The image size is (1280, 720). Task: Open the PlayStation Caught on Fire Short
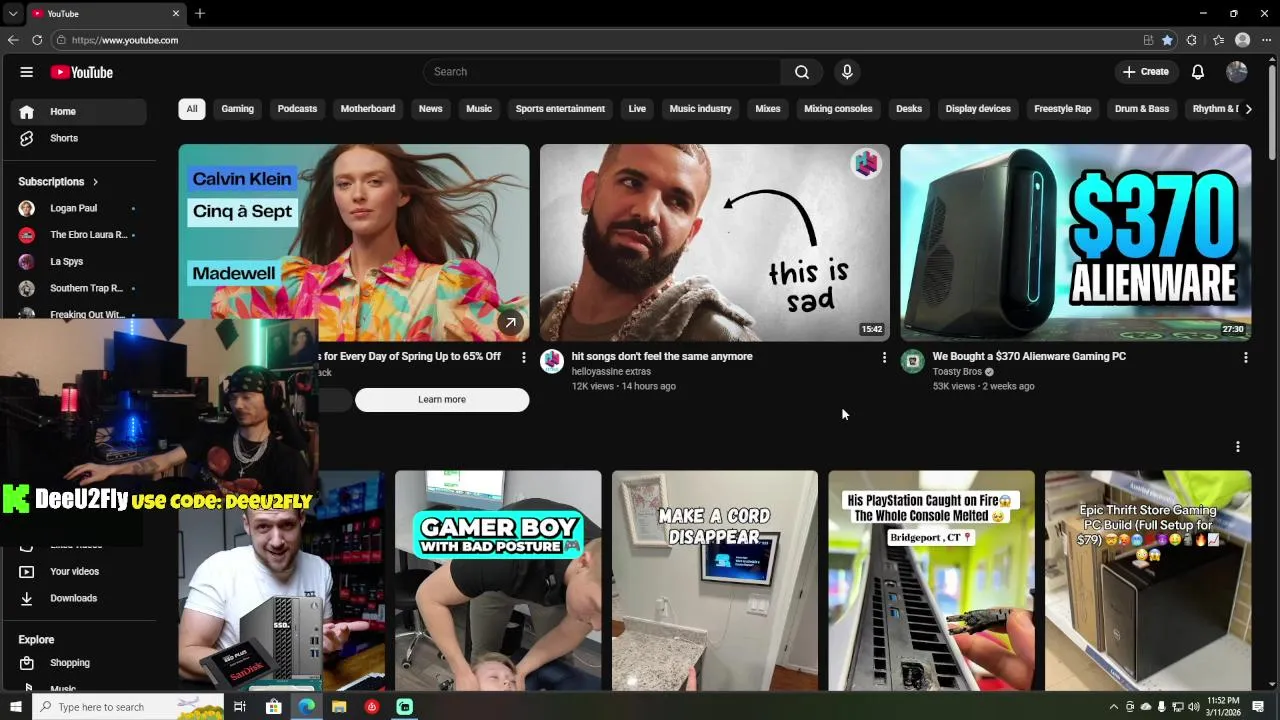pyautogui.click(x=931, y=580)
